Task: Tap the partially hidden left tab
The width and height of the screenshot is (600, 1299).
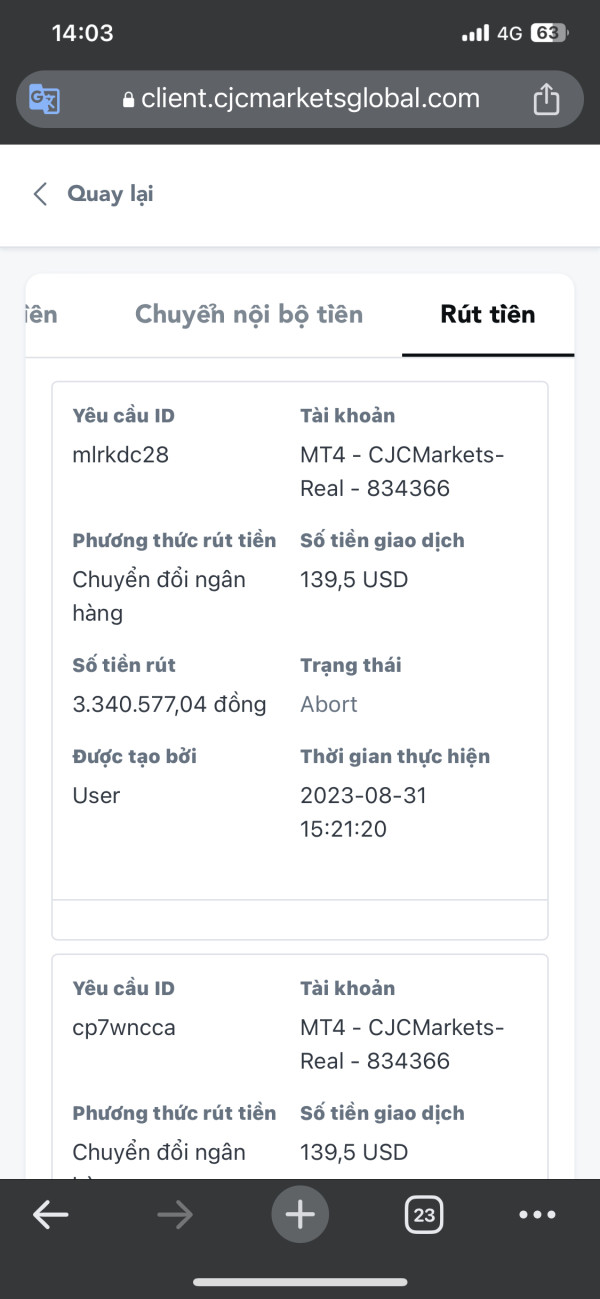Action: pos(41,315)
